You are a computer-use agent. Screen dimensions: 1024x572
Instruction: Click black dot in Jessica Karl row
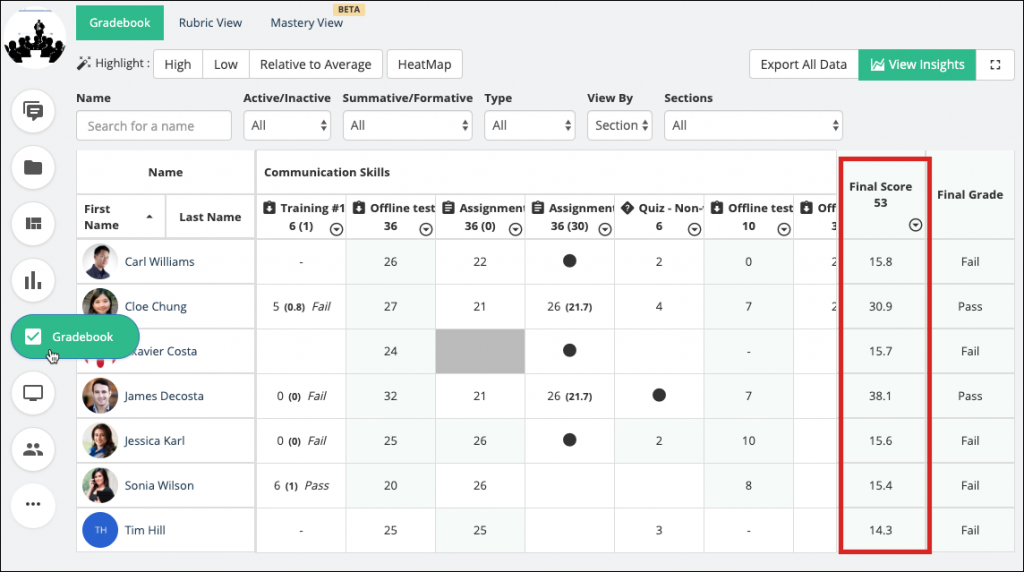click(569, 440)
